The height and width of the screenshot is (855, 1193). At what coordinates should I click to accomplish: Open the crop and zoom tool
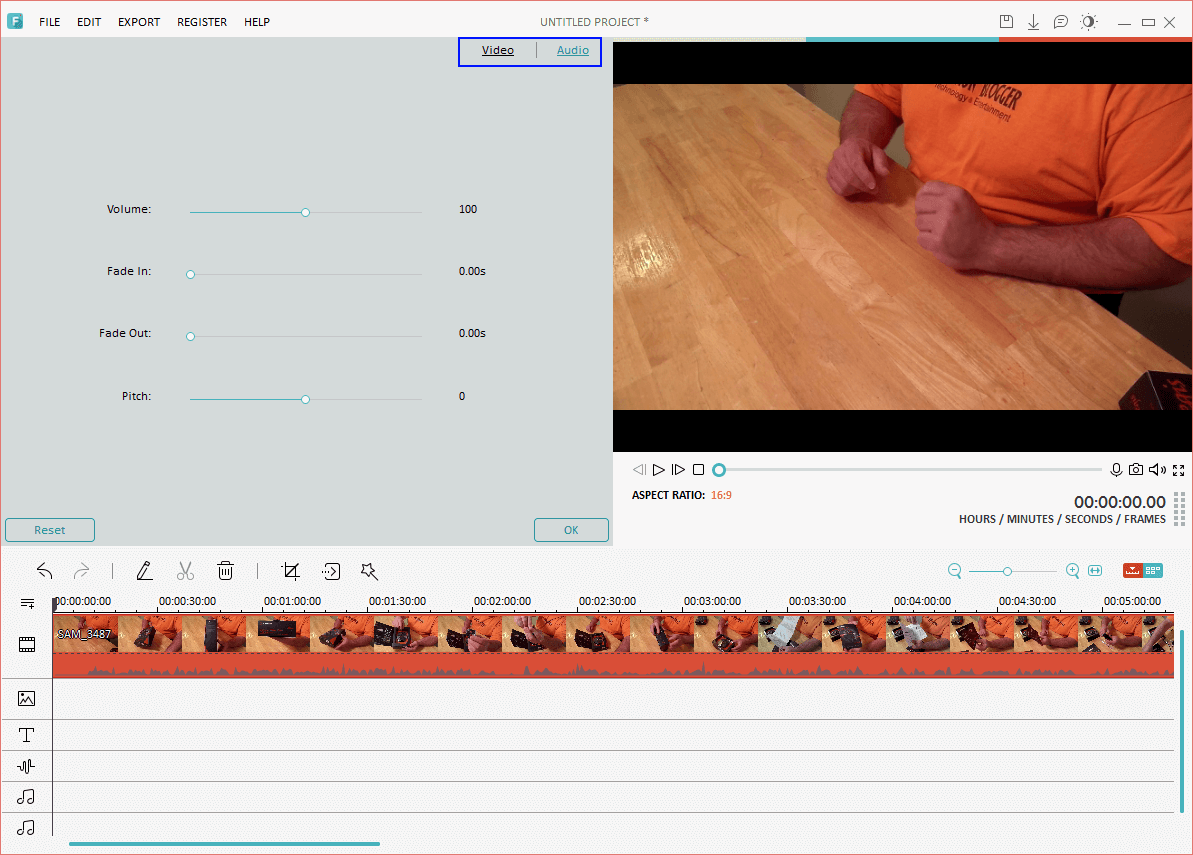point(291,571)
